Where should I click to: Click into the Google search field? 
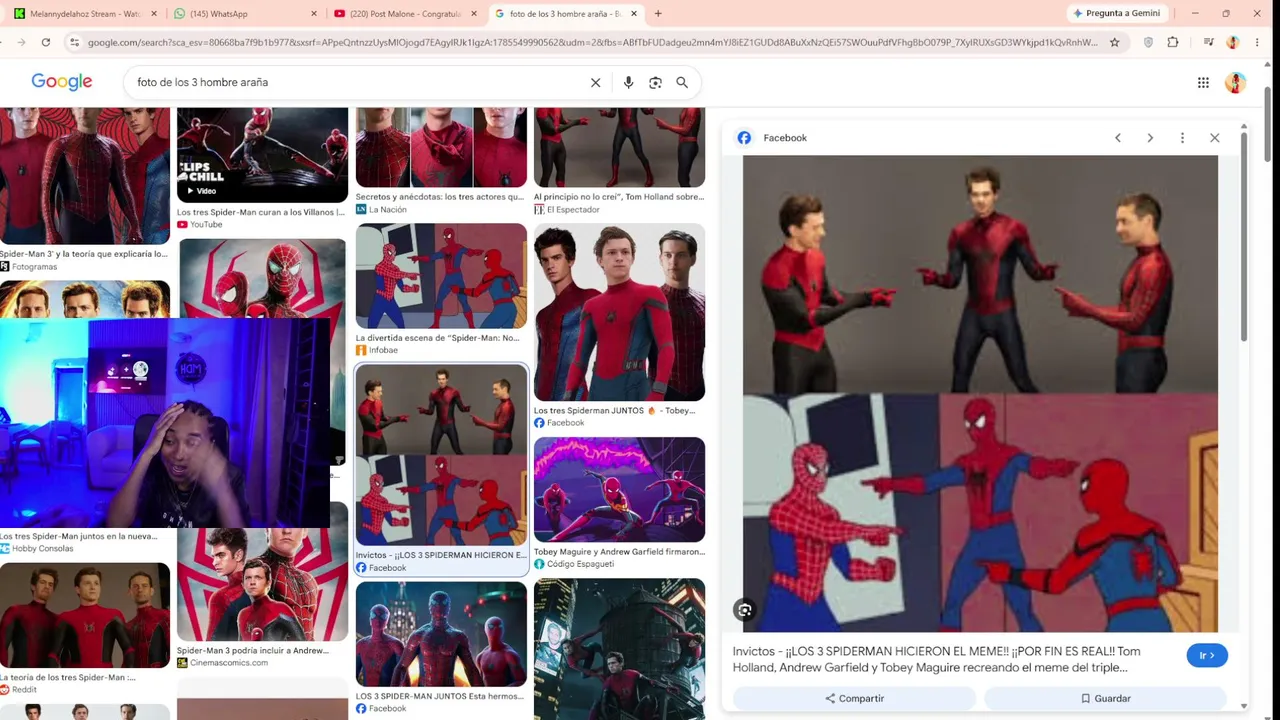tap(360, 83)
